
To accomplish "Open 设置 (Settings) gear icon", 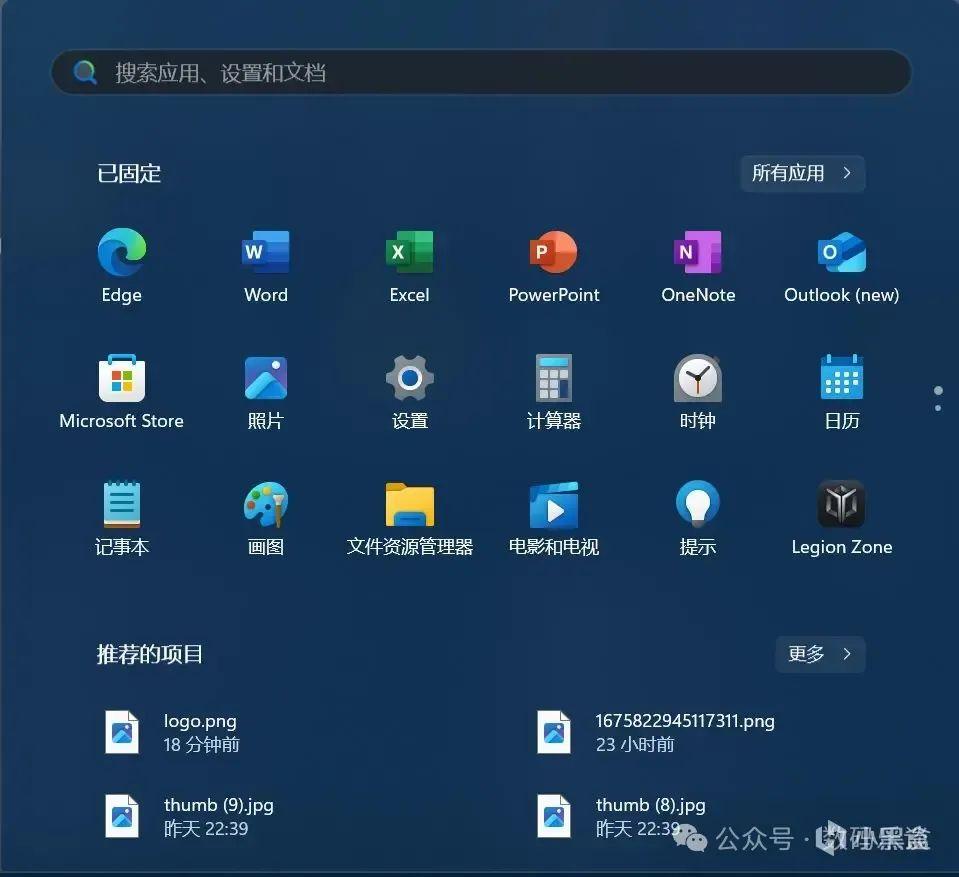I will coord(410,378).
